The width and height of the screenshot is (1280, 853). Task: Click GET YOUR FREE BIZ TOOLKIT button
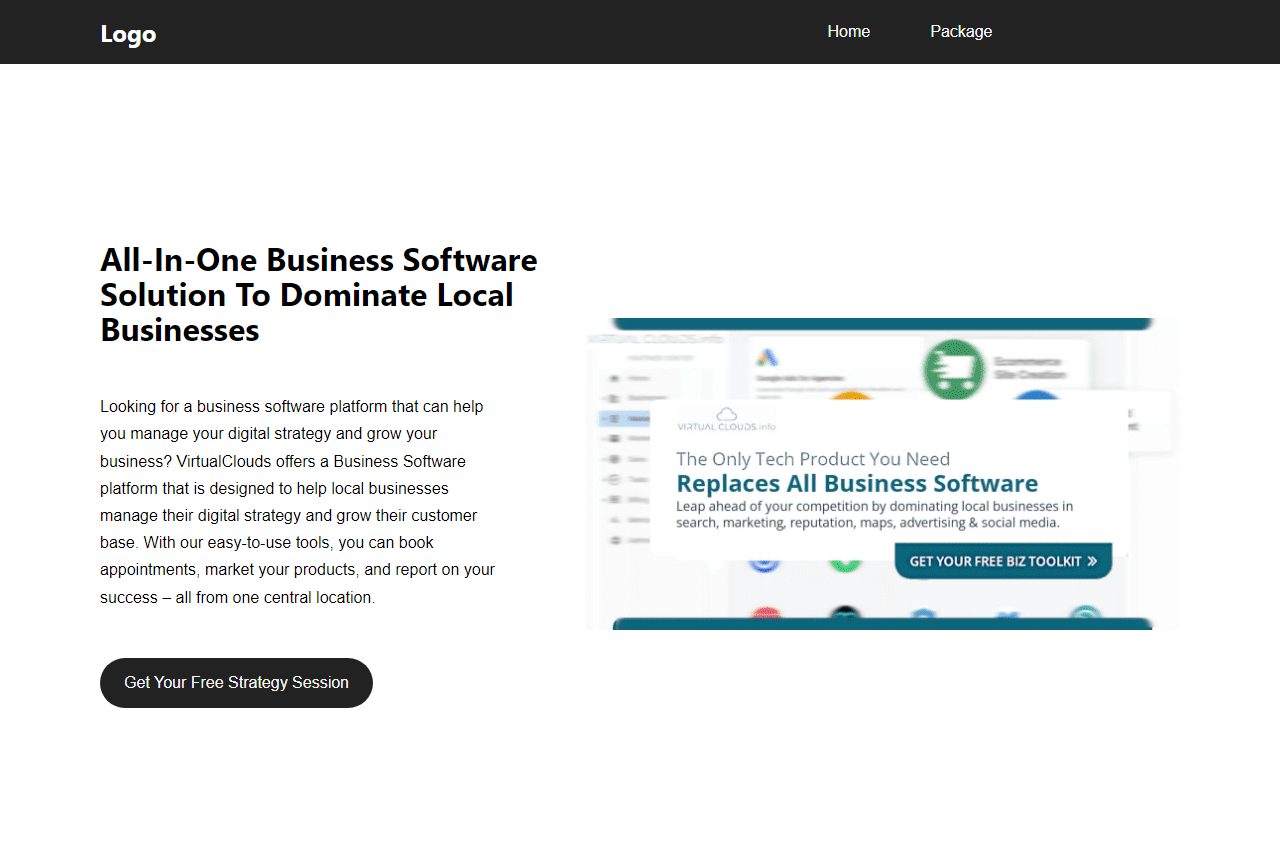(1002, 561)
